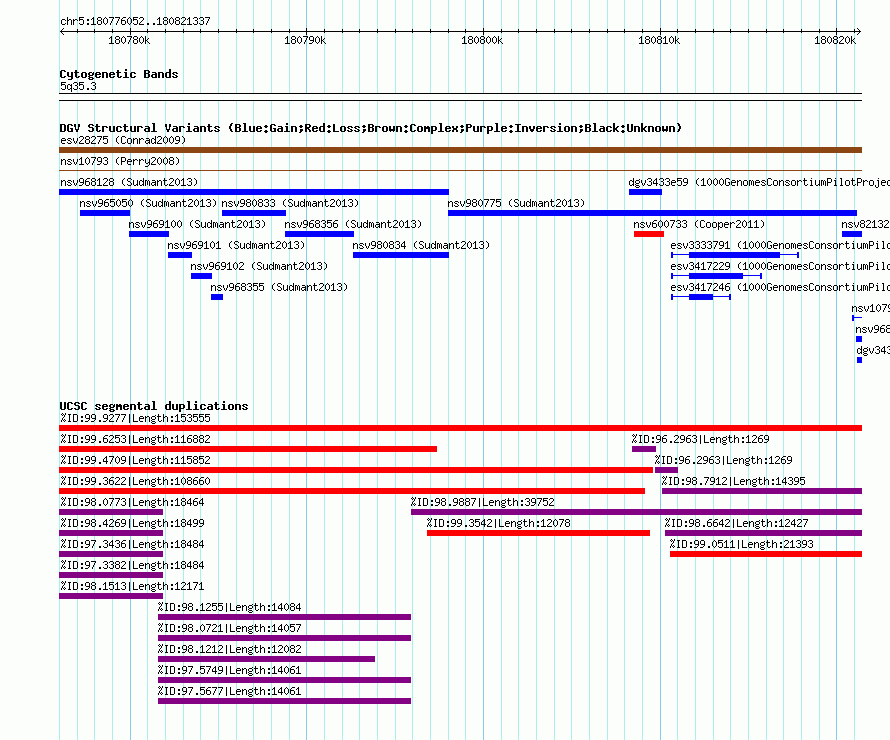Click nsv969101 (Sudmant2013) label
Image resolution: width=890 pixels, height=740 pixels.
(x=236, y=245)
